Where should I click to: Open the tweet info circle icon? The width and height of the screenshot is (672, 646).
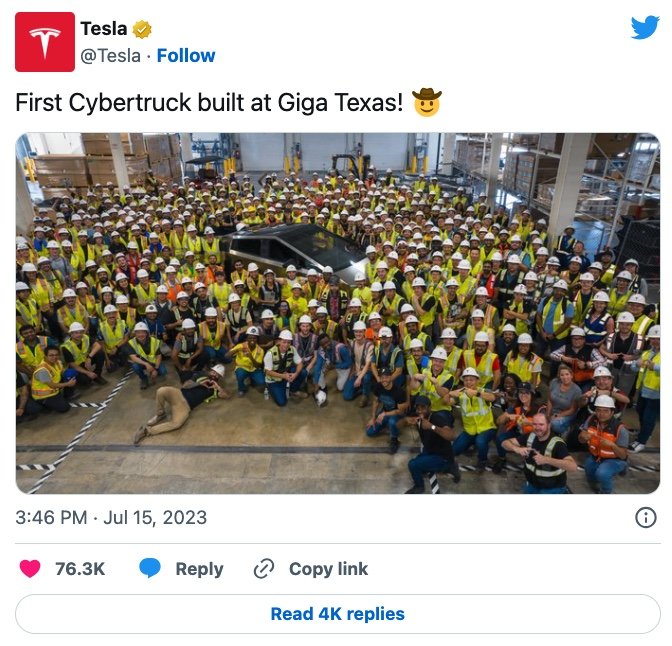click(x=645, y=517)
